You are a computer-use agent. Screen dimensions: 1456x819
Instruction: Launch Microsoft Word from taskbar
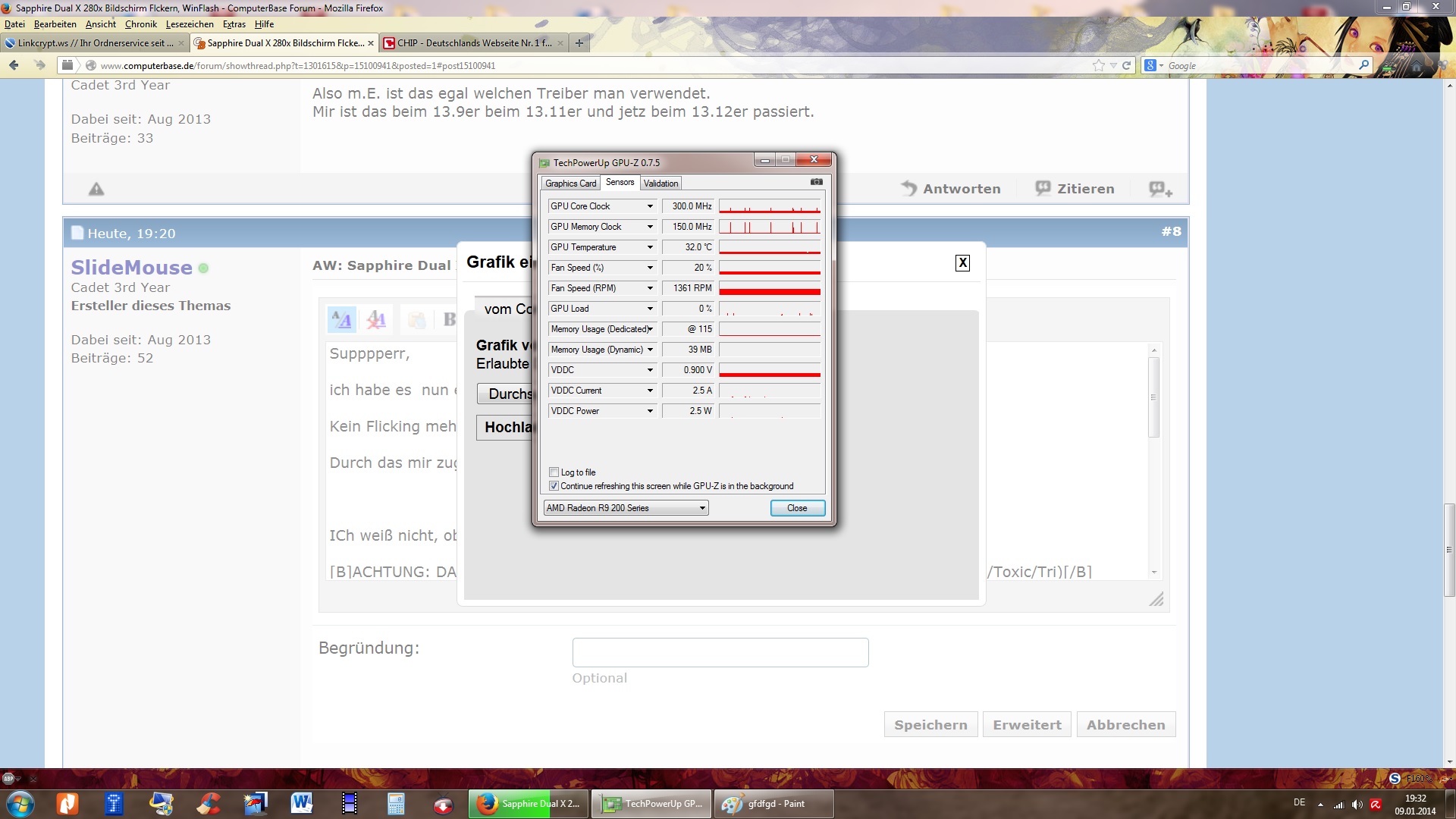click(302, 803)
